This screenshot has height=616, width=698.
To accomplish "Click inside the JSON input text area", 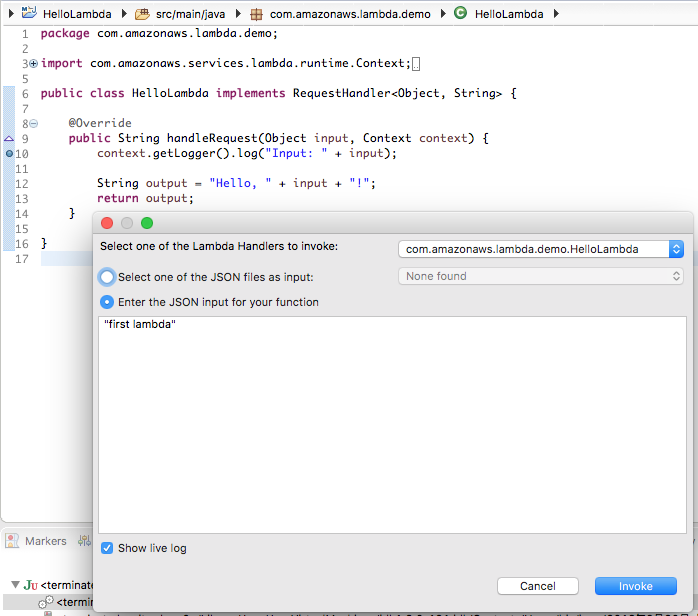I will (x=392, y=425).
